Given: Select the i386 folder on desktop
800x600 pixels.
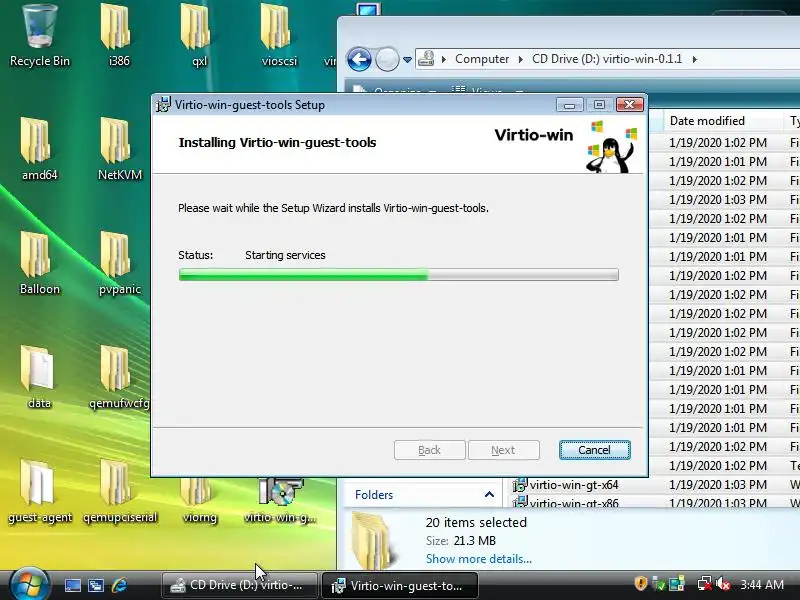Looking at the screenshot, I should 119,36.
